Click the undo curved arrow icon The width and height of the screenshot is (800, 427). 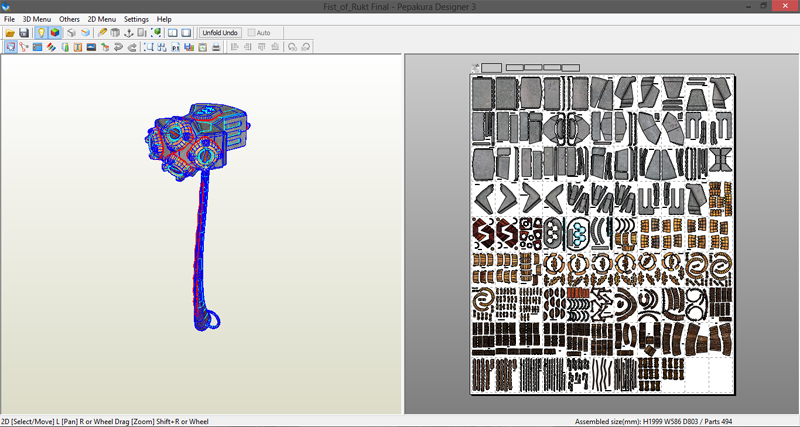click(118, 47)
